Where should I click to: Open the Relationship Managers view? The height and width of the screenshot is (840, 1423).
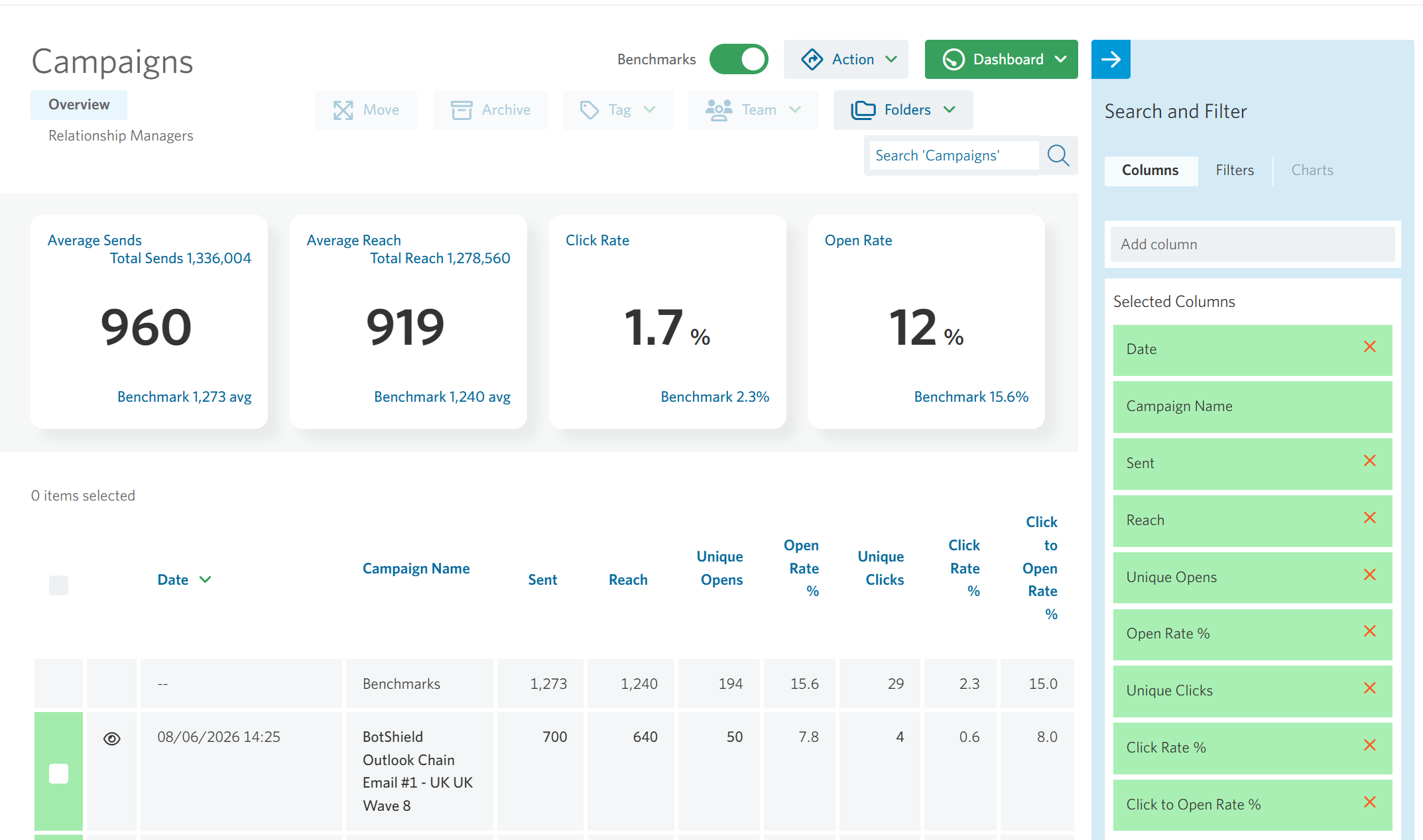point(121,136)
